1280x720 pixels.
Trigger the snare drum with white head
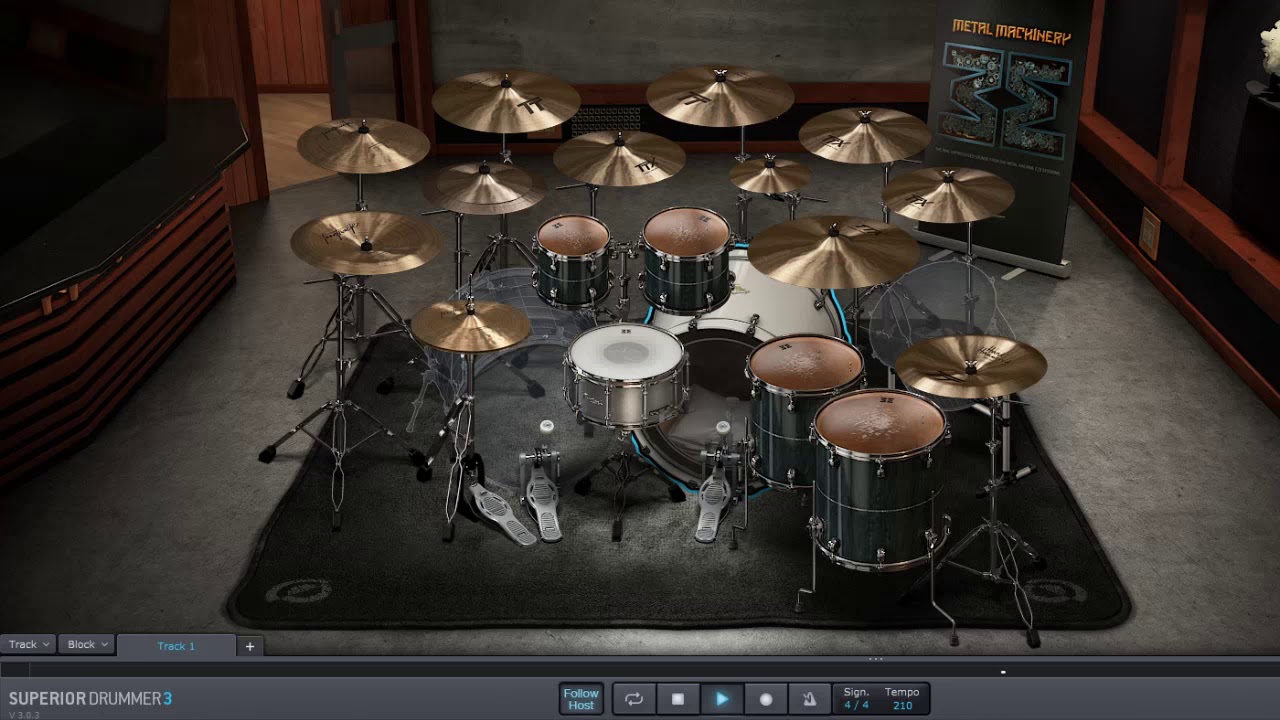(626, 352)
